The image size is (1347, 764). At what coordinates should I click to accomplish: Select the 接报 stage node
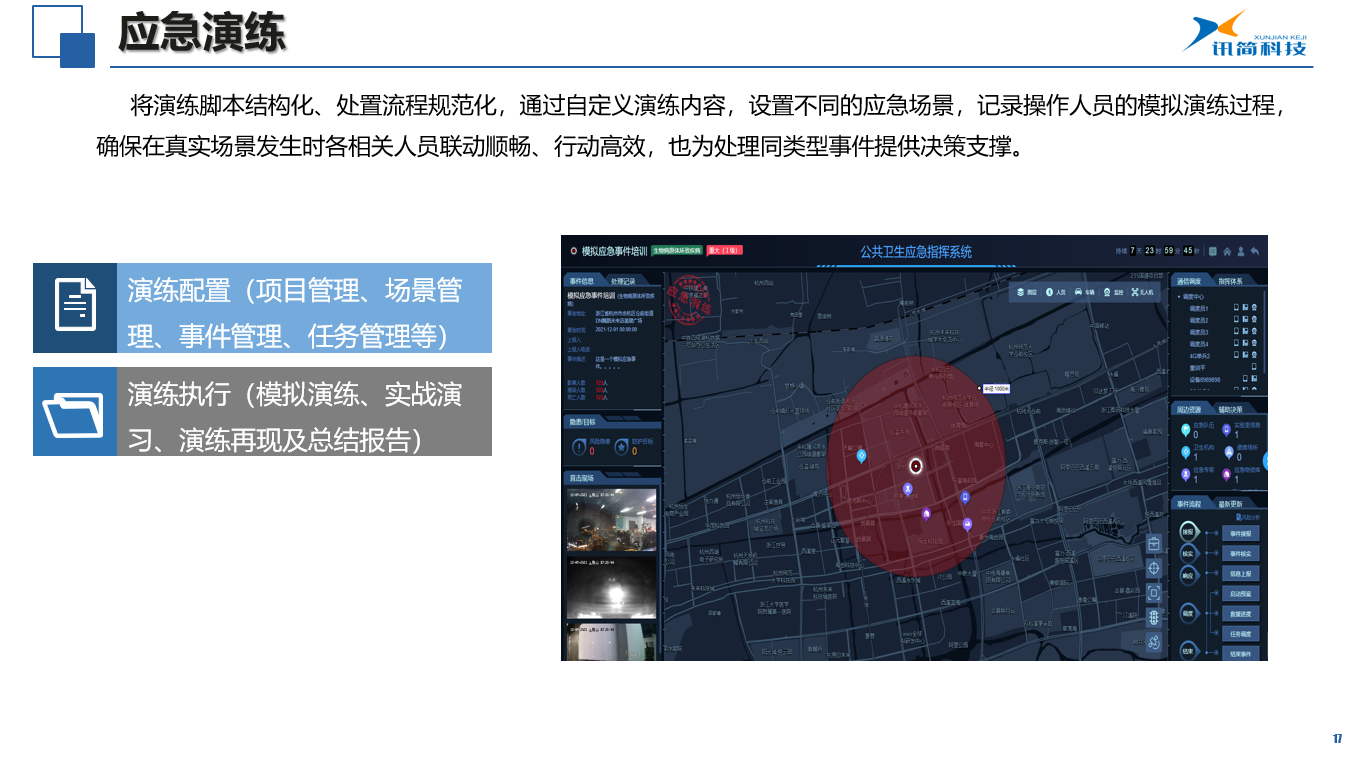[1188, 533]
